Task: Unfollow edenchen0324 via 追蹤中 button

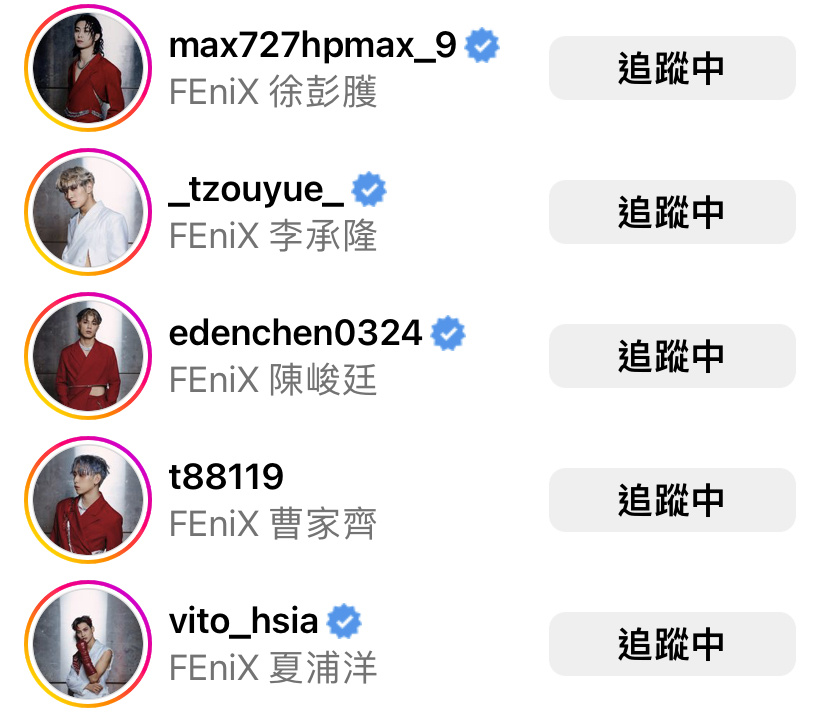Action: [672, 356]
